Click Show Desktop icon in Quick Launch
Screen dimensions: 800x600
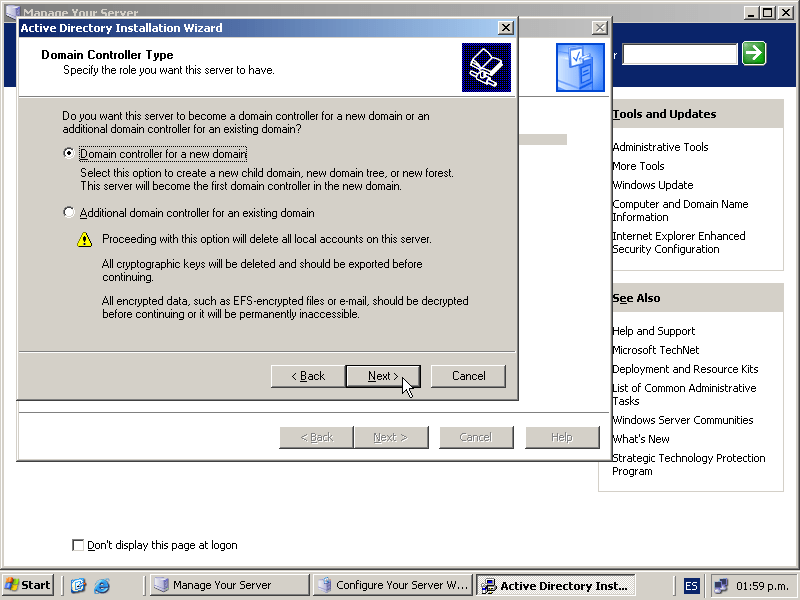[x=78, y=586]
